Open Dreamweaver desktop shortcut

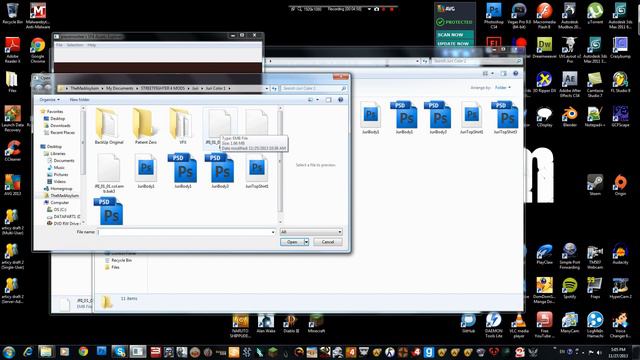544,48
